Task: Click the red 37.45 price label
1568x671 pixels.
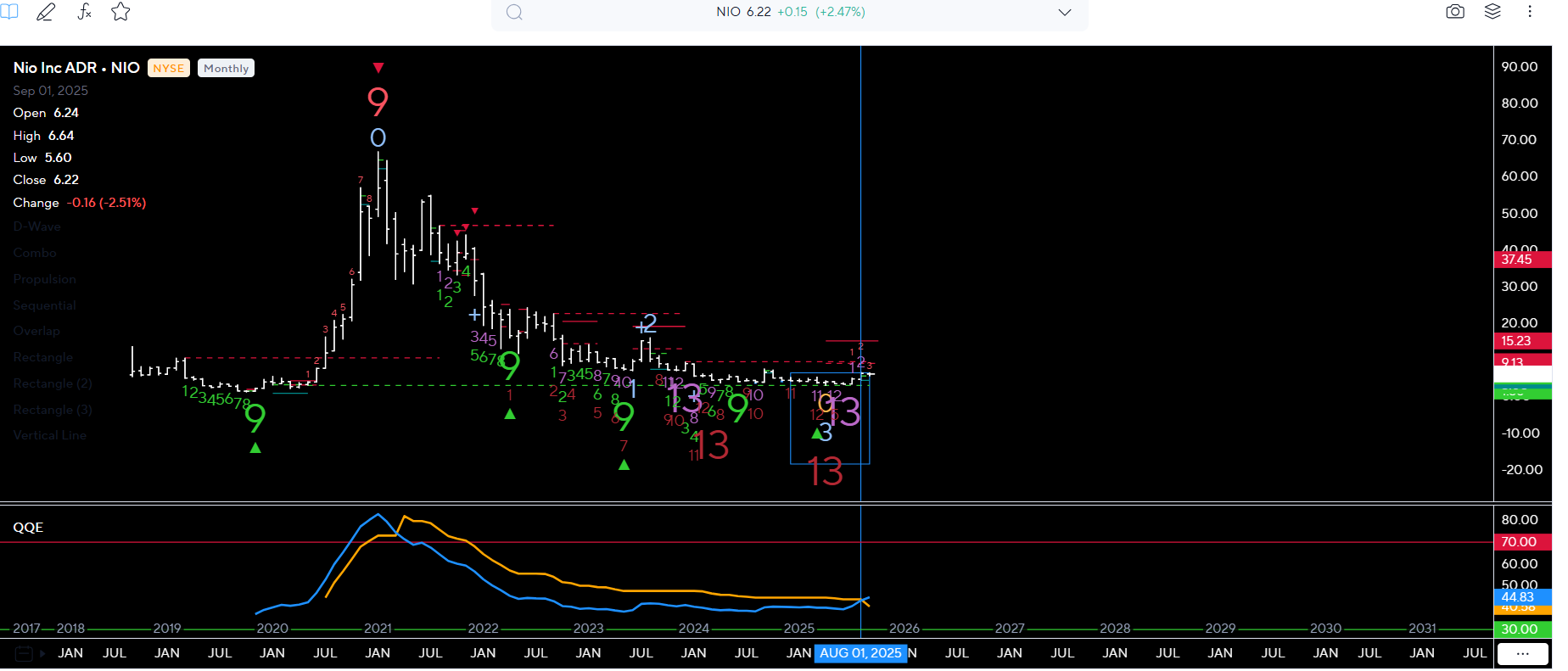Action: click(x=1523, y=260)
